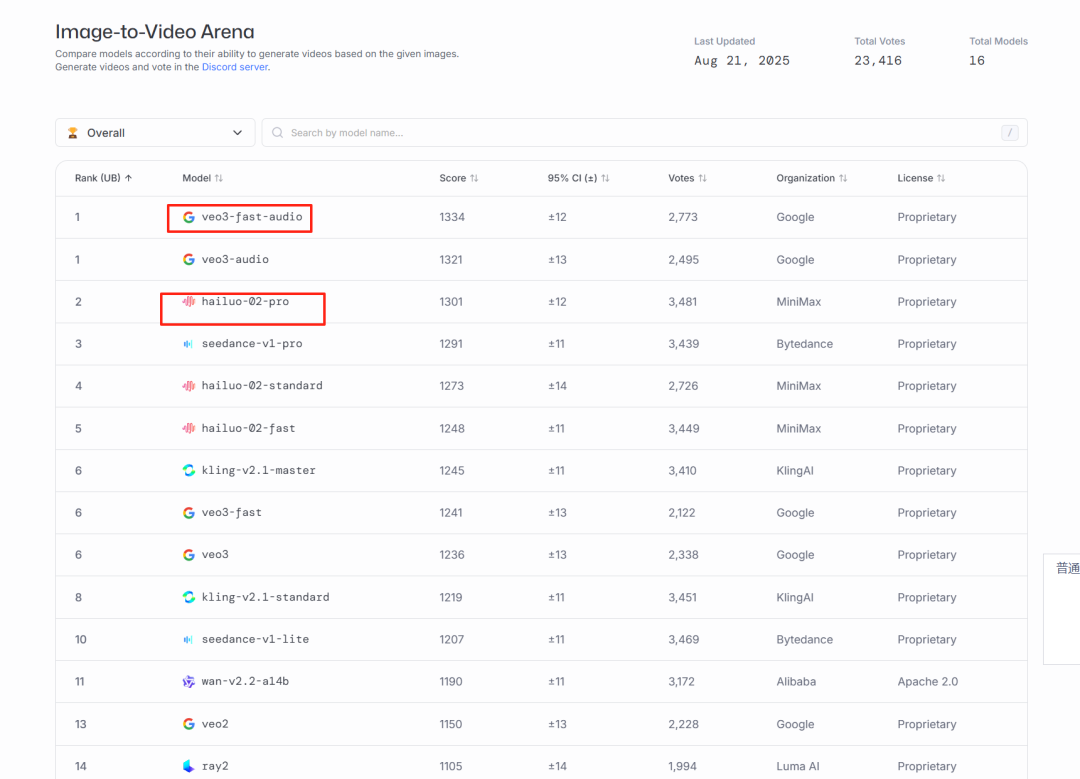Screen dimensions: 1080x779
Task: Click the MiniMax logo beside hailuo-02-pro
Action: click(188, 302)
